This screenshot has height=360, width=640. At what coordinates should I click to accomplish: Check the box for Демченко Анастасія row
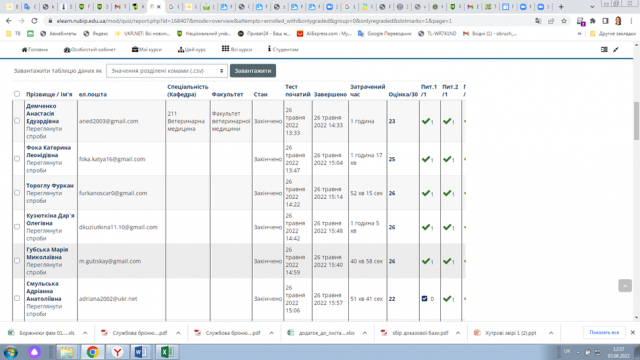[x=17, y=121]
